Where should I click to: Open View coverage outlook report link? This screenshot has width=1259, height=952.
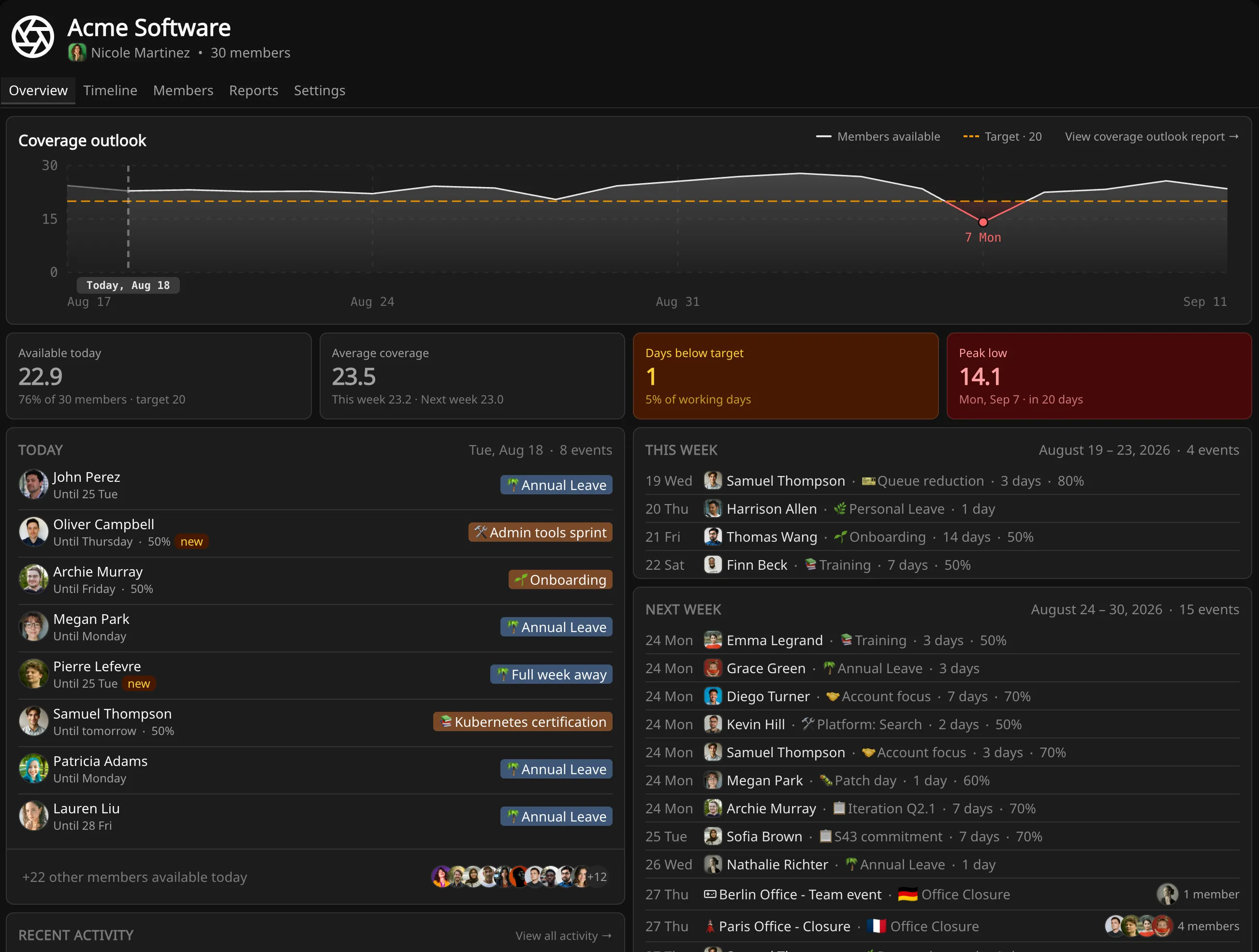click(x=1152, y=137)
